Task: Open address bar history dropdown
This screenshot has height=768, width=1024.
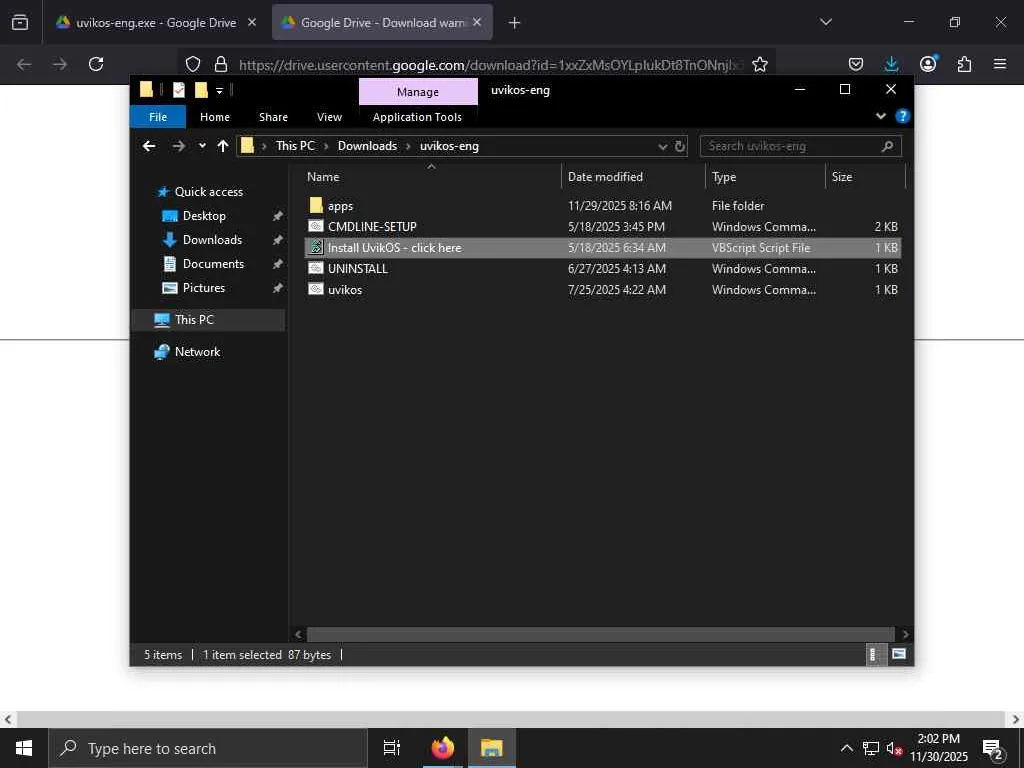Action: (663, 146)
